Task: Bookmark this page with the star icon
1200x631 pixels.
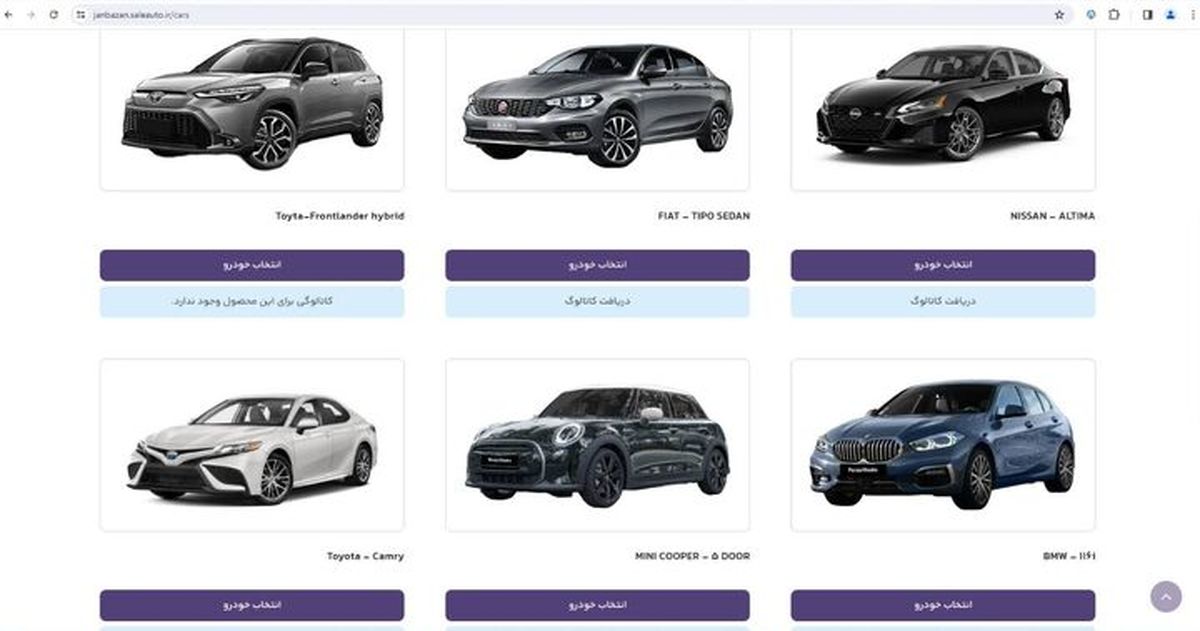Action: click(1059, 15)
